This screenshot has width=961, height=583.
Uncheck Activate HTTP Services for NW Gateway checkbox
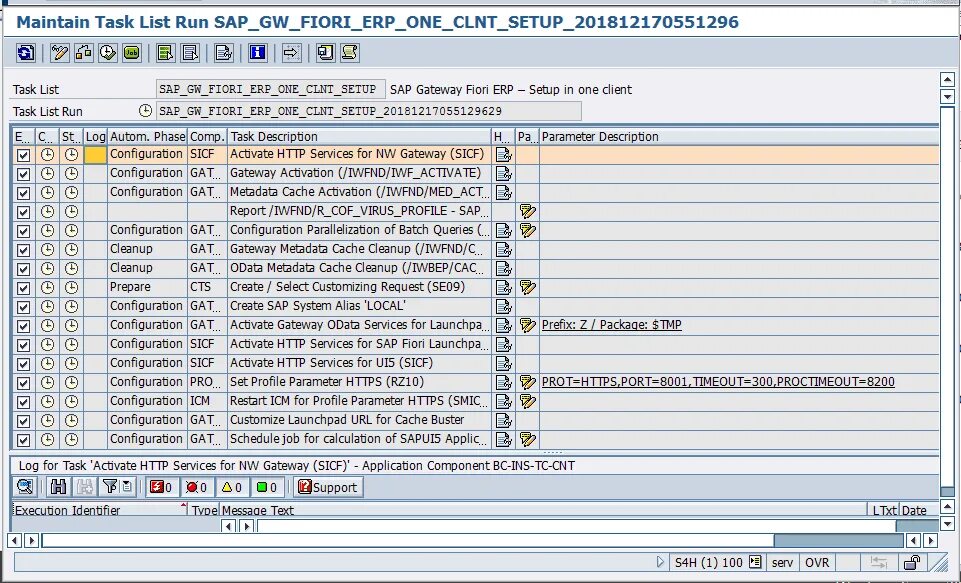23,155
